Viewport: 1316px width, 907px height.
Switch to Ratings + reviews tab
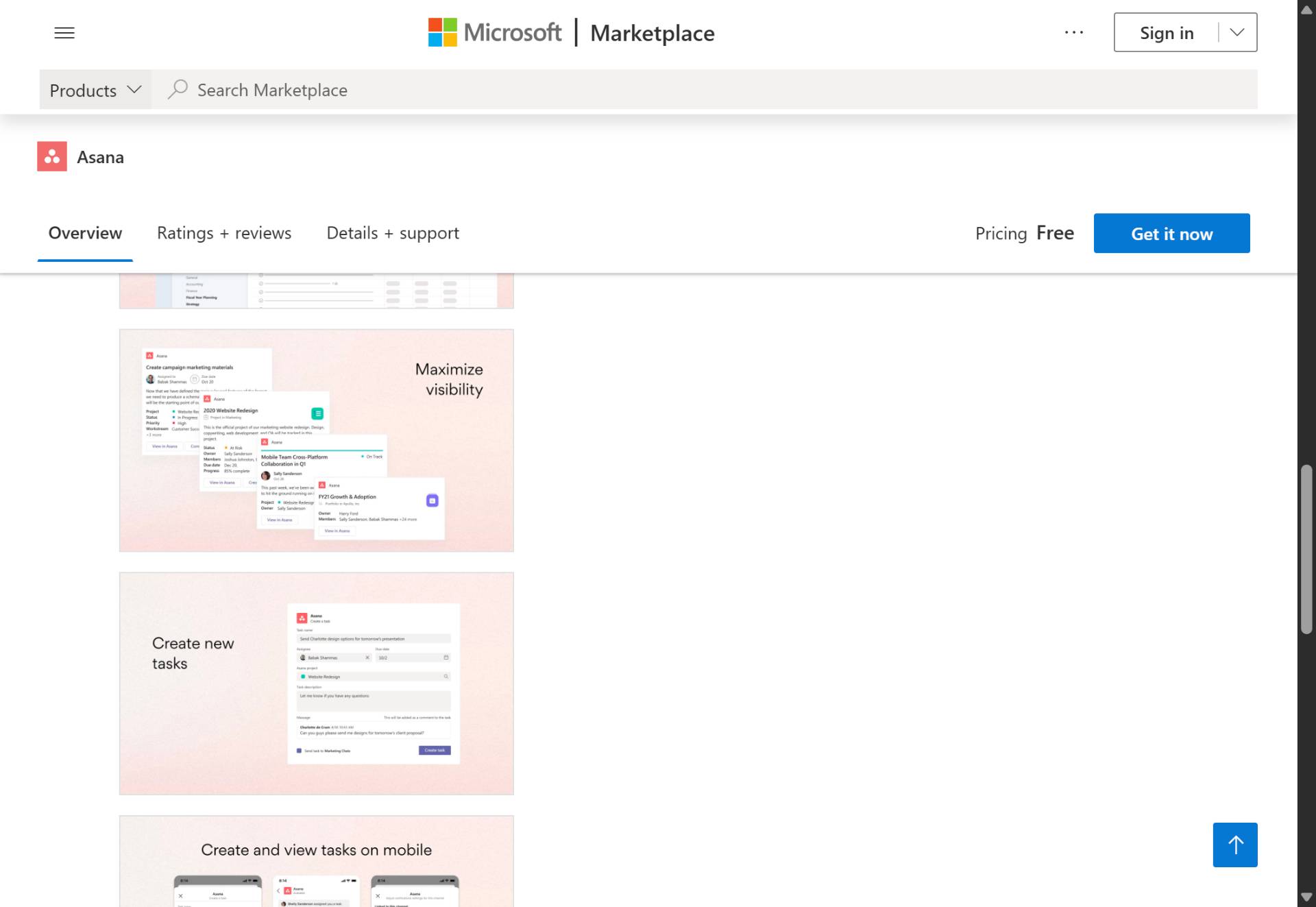224,233
